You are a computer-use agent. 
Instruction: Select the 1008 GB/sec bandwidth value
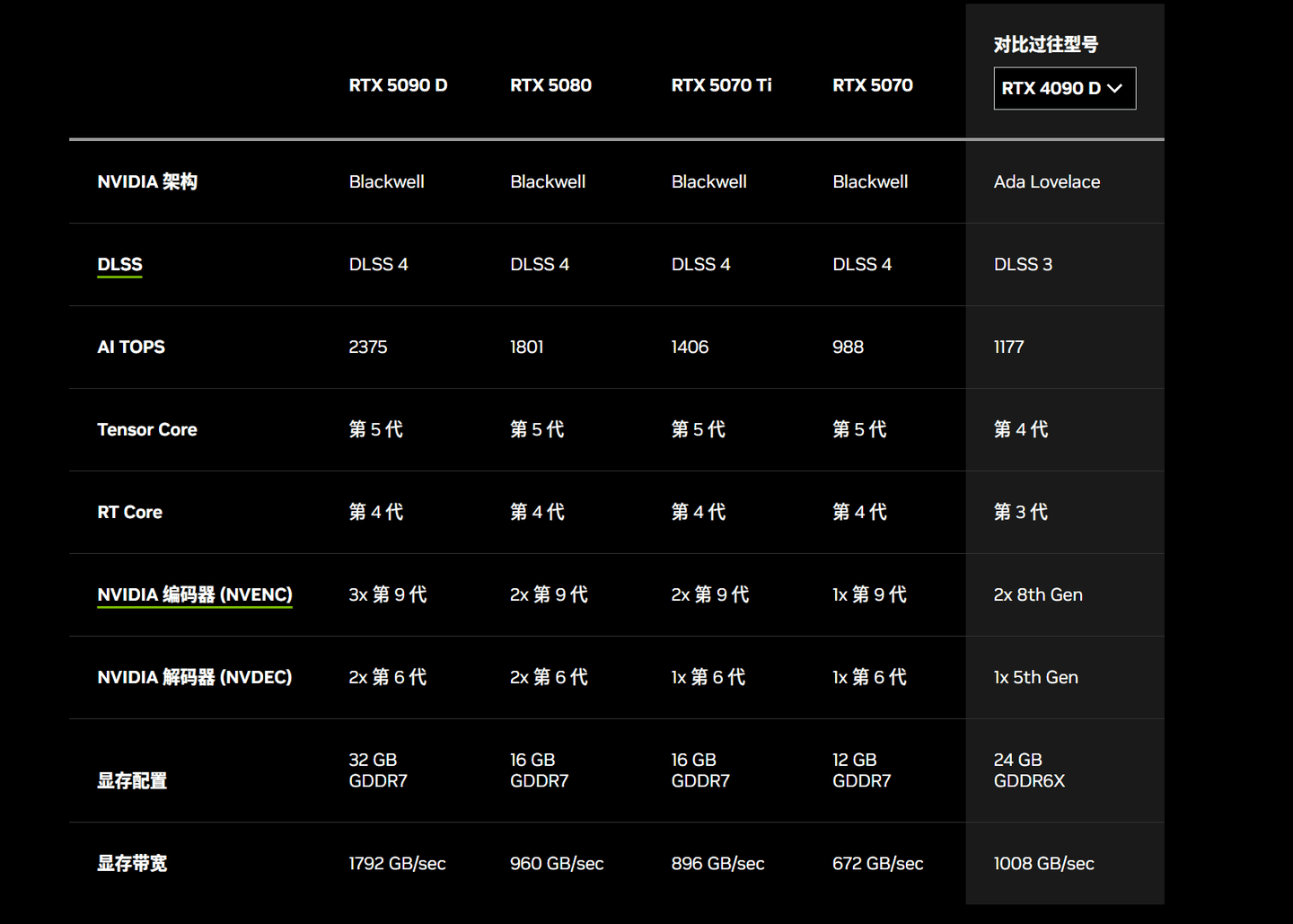tap(1044, 863)
